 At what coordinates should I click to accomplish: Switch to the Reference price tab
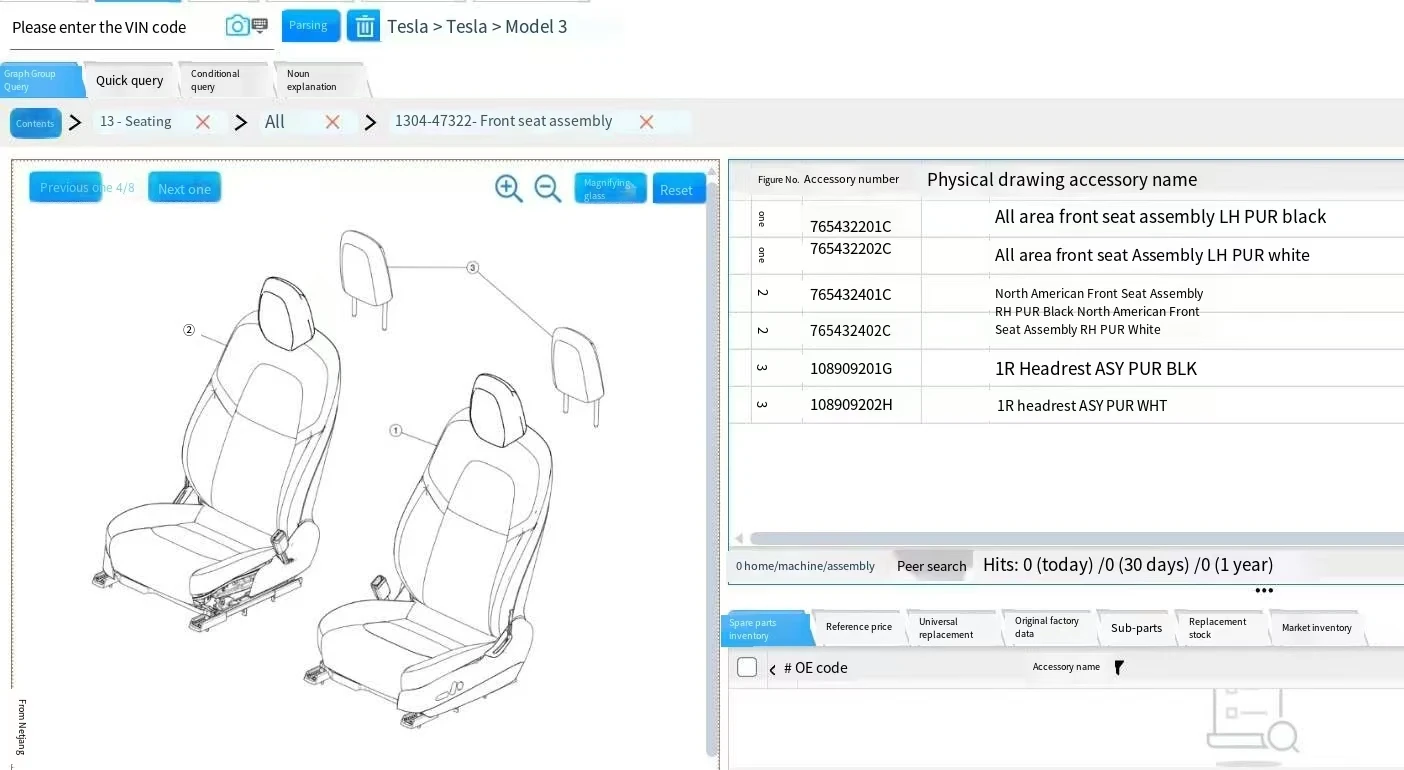[x=859, y=627]
